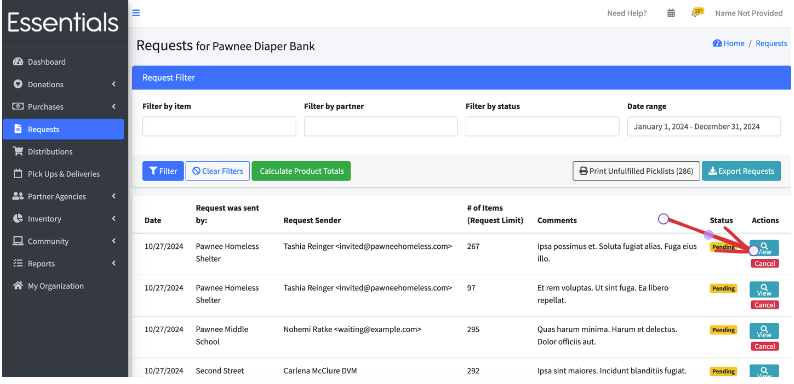
Task: Open Pick Ups & Deliveries page
Action: pos(63,174)
